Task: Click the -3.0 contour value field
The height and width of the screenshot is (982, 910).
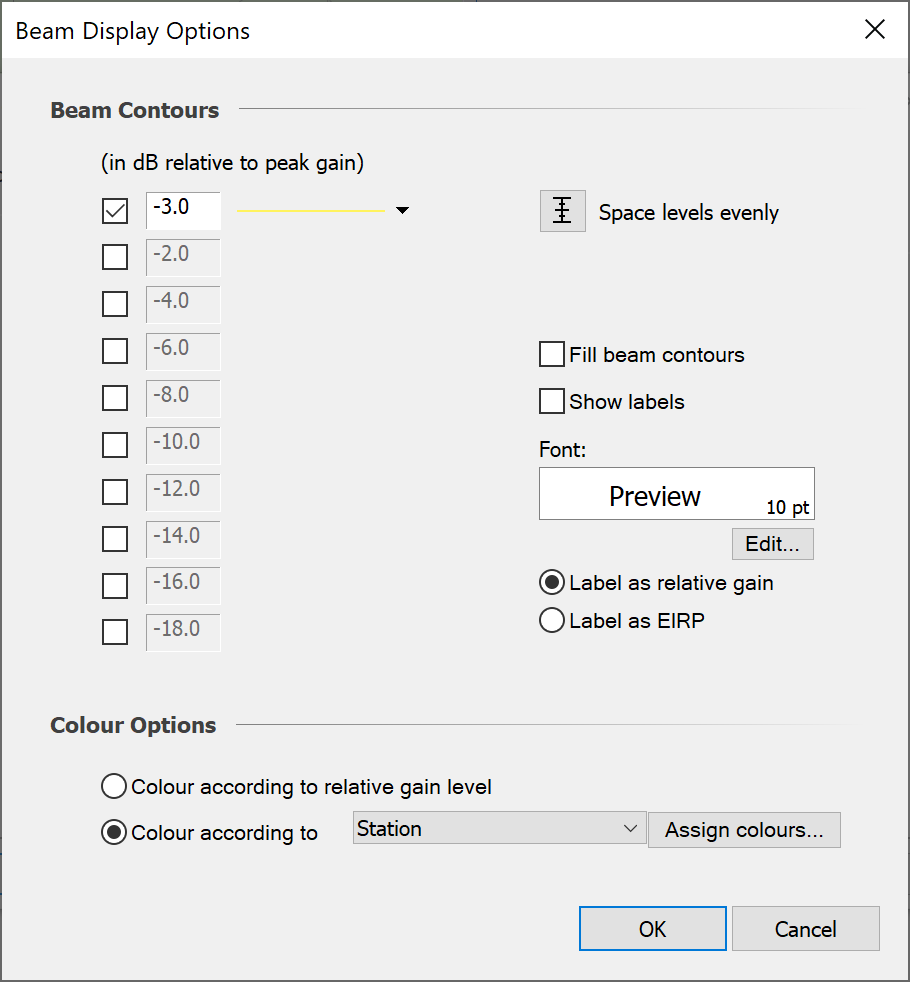Action: (183, 210)
